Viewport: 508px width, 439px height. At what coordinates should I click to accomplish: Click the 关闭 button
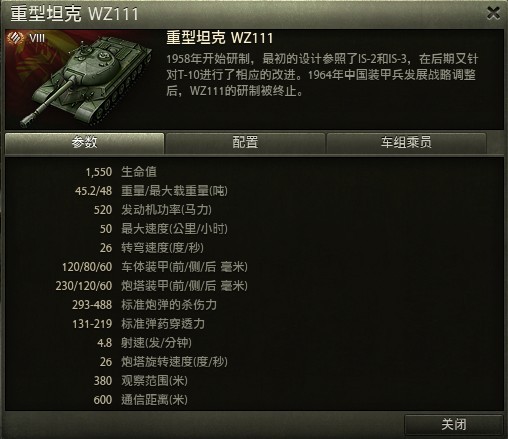tap(453, 425)
